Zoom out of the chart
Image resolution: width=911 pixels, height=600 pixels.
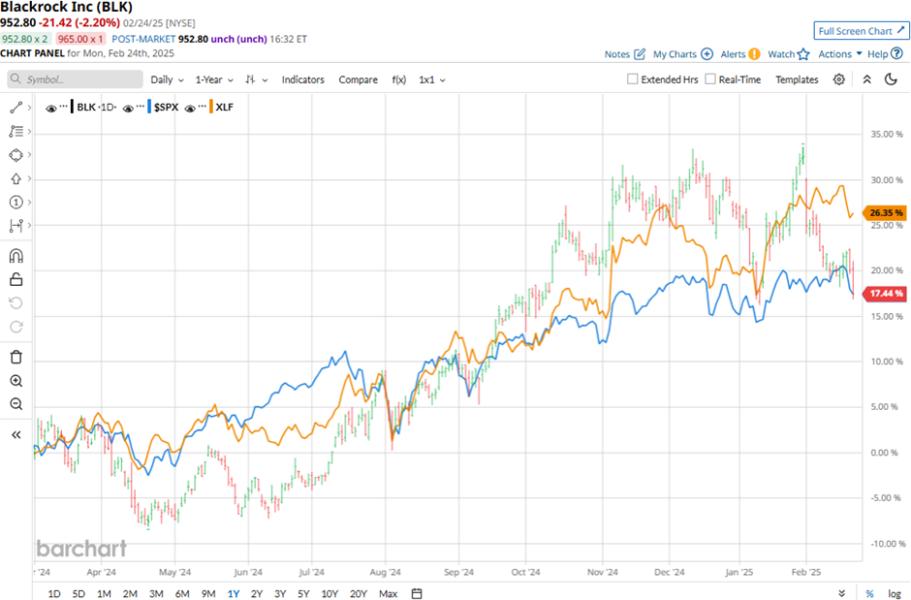click(16, 404)
